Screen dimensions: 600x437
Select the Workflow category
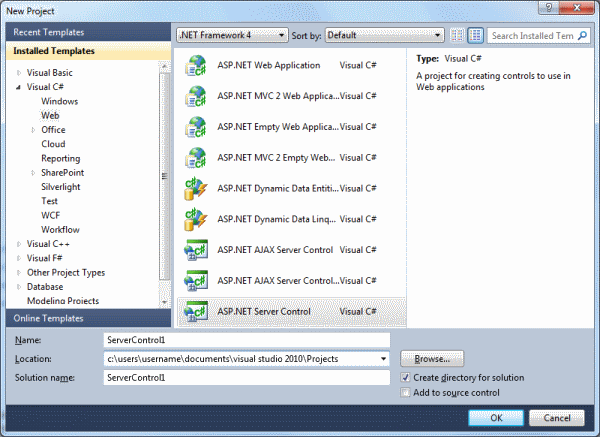coord(60,230)
